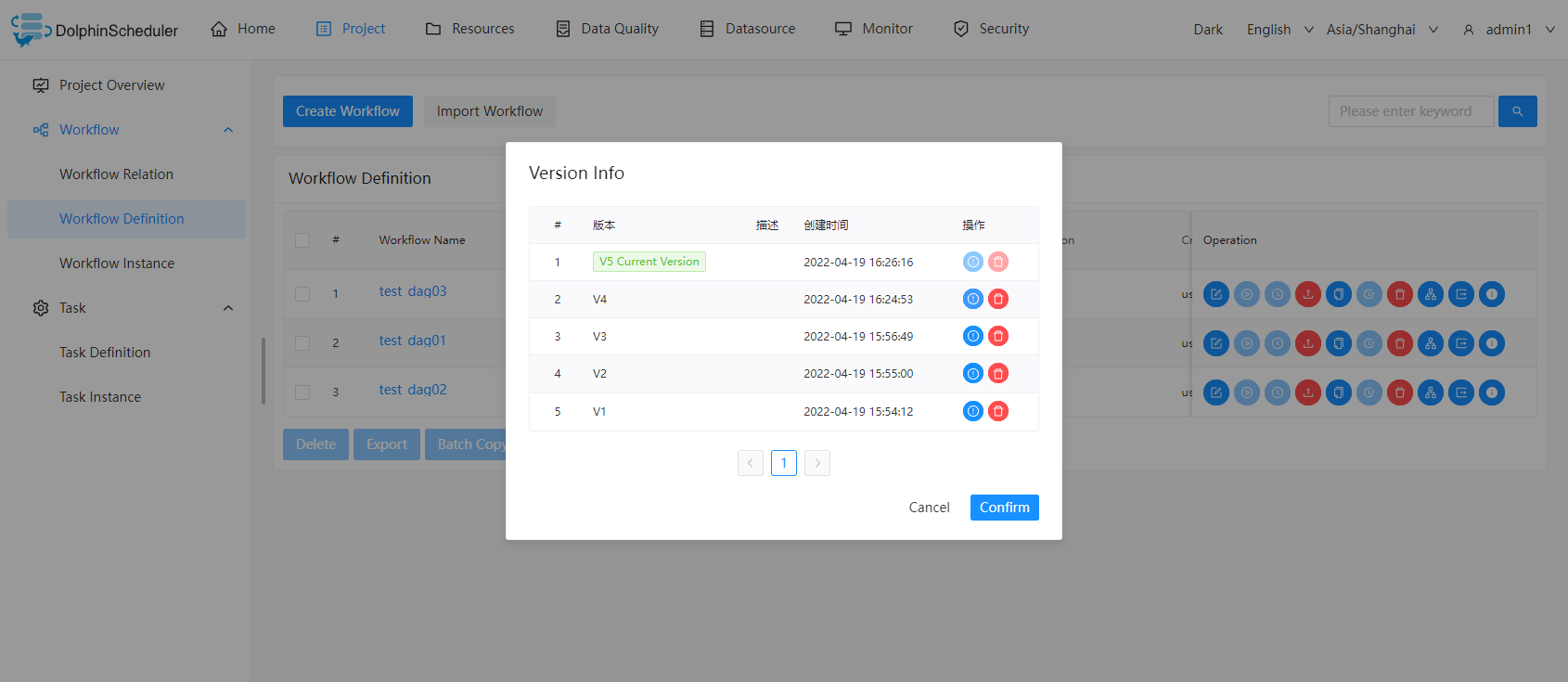Open the test_dag03 workflow link

coord(413,291)
